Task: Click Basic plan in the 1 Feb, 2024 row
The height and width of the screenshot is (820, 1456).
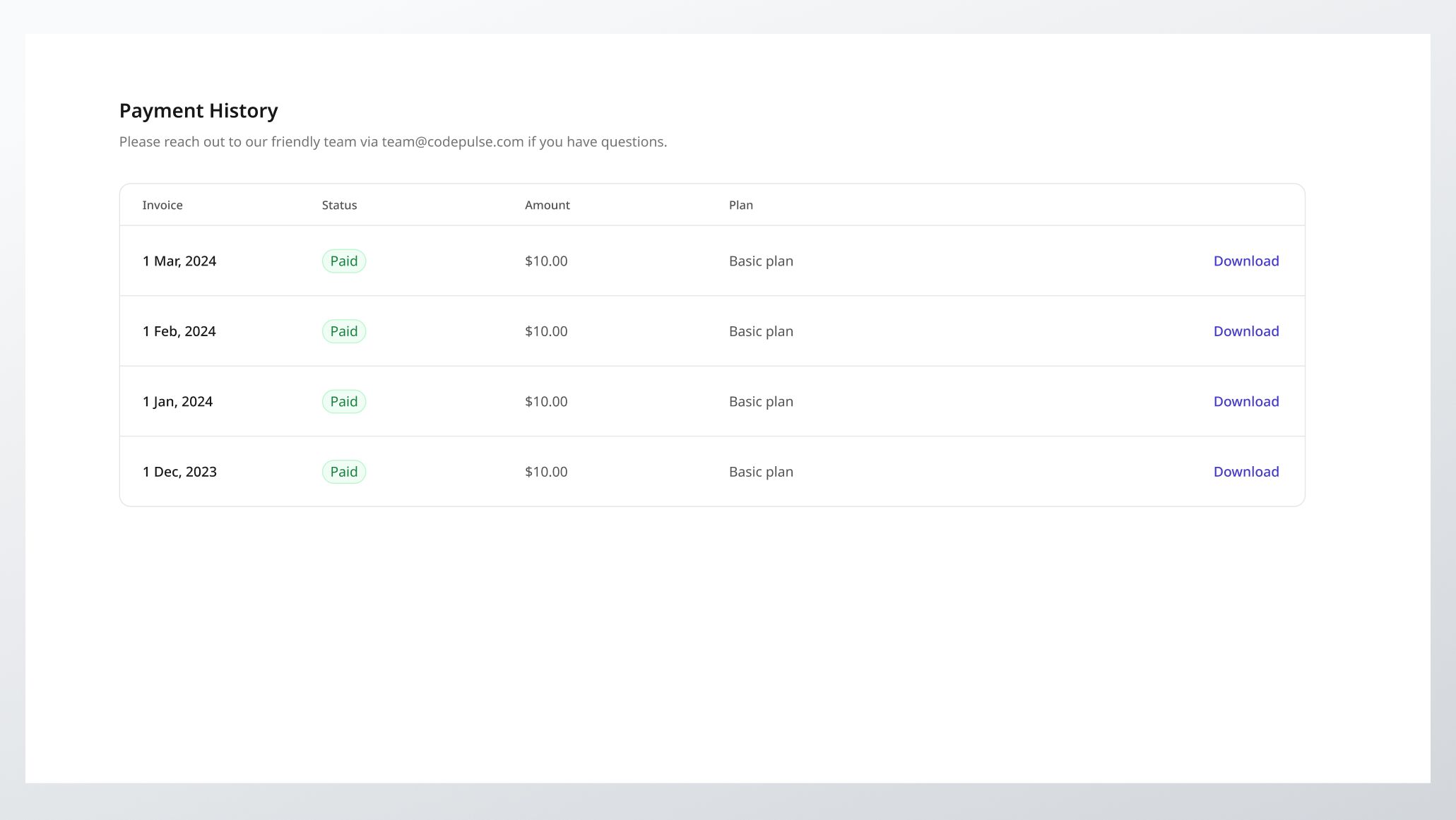Action: click(761, 331)
